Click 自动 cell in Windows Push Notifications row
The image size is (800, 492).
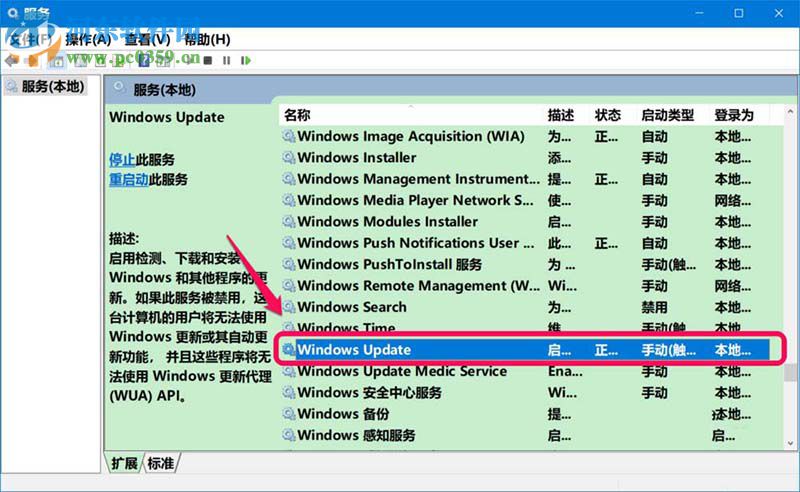(x=655, y=243)
